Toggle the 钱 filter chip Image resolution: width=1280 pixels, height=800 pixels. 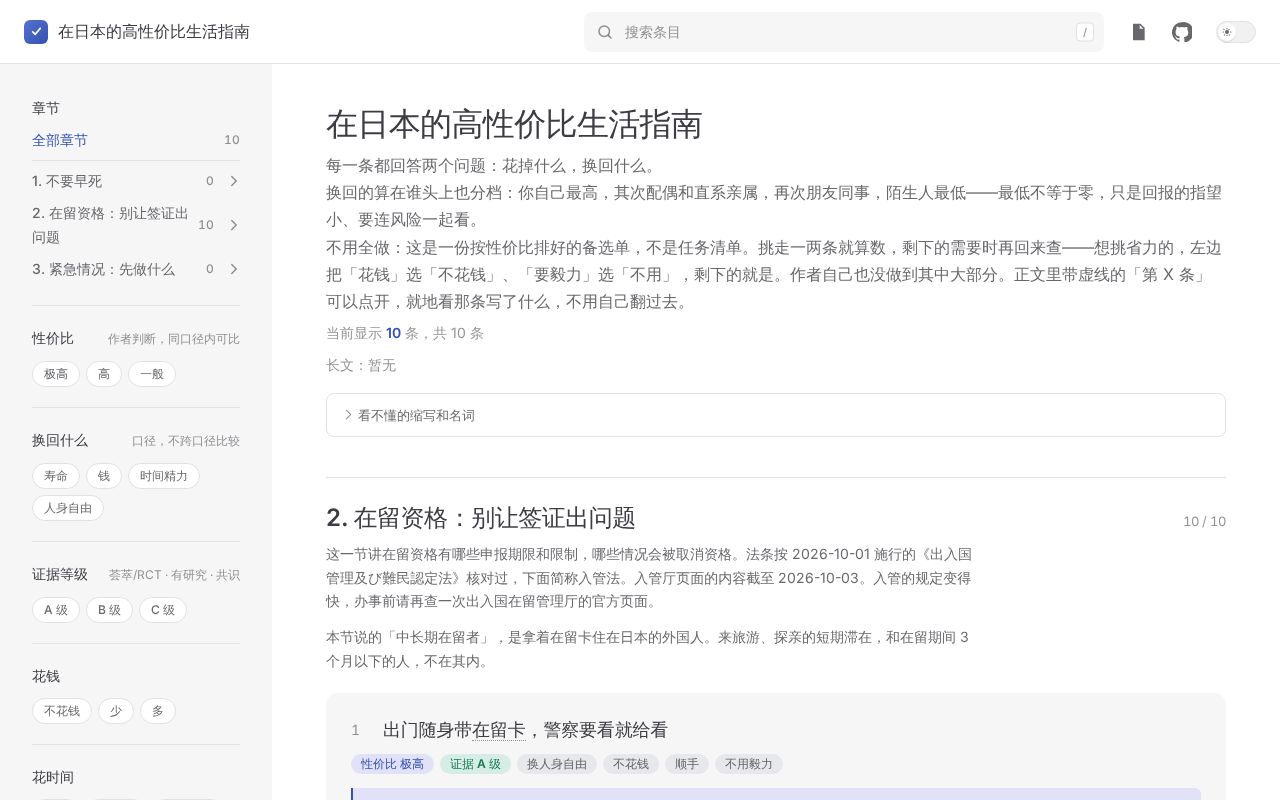[x=104, y=476]
